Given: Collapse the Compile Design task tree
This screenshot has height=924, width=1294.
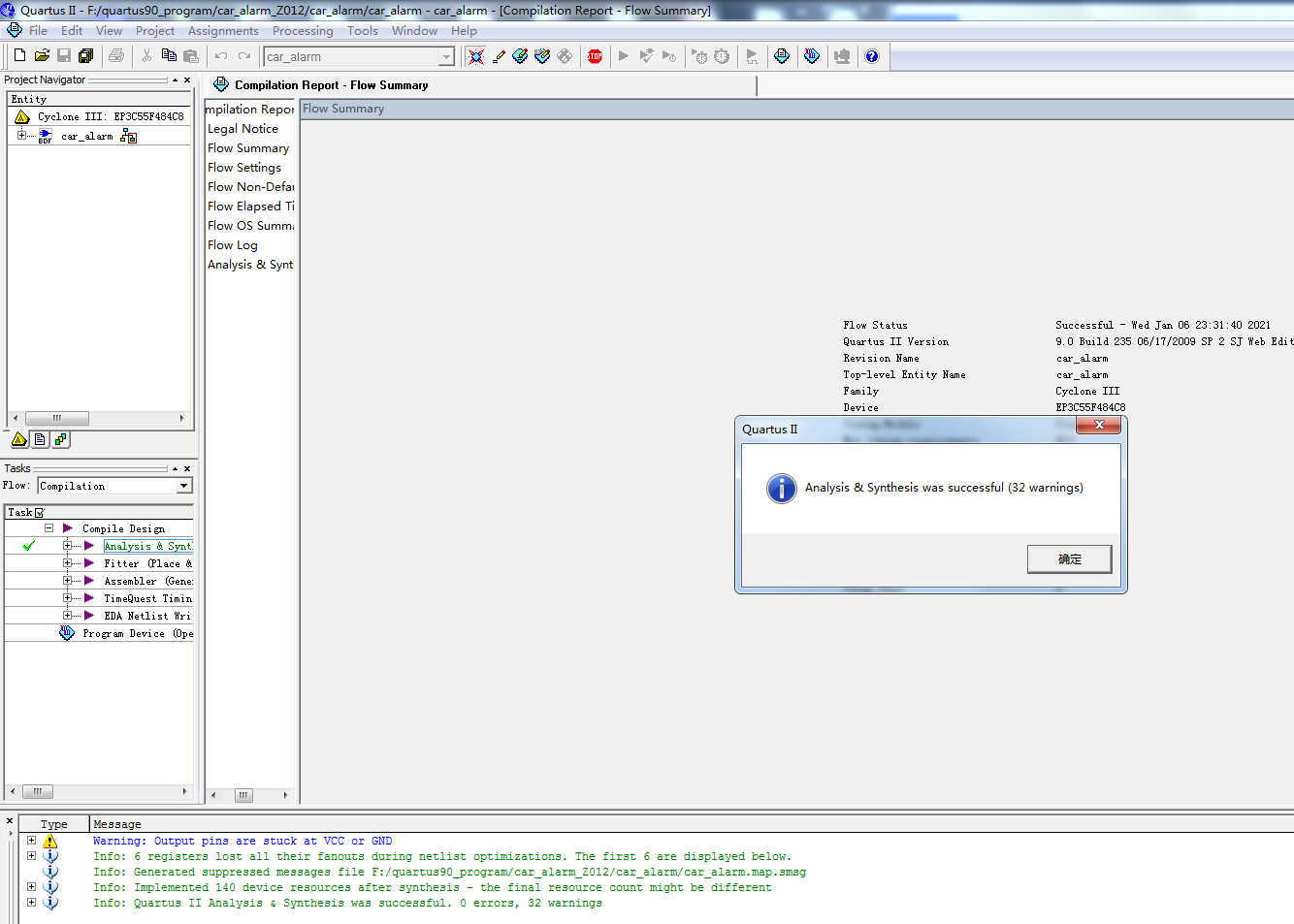Looking at the screenshot, I should 49,528.
